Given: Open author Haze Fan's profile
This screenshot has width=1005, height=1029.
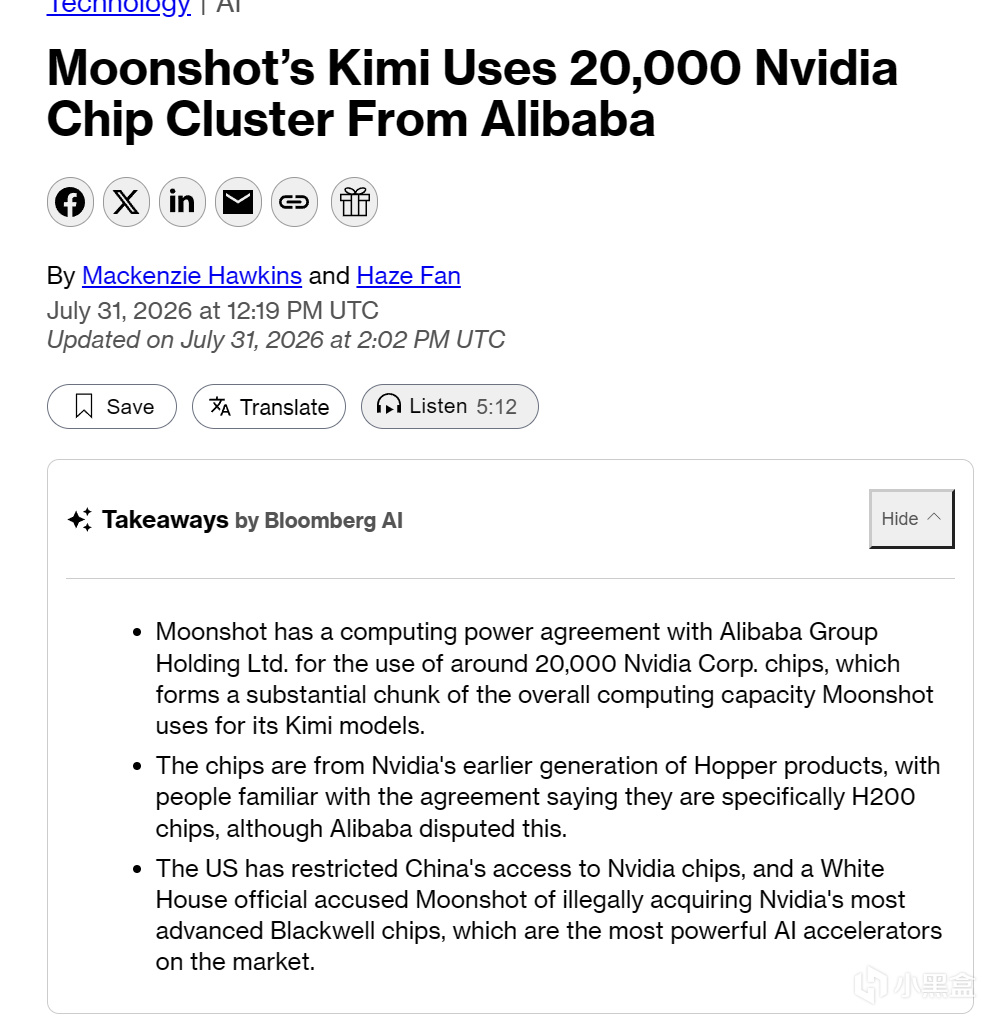Looking at the screenshot, I should coord(408,276).
